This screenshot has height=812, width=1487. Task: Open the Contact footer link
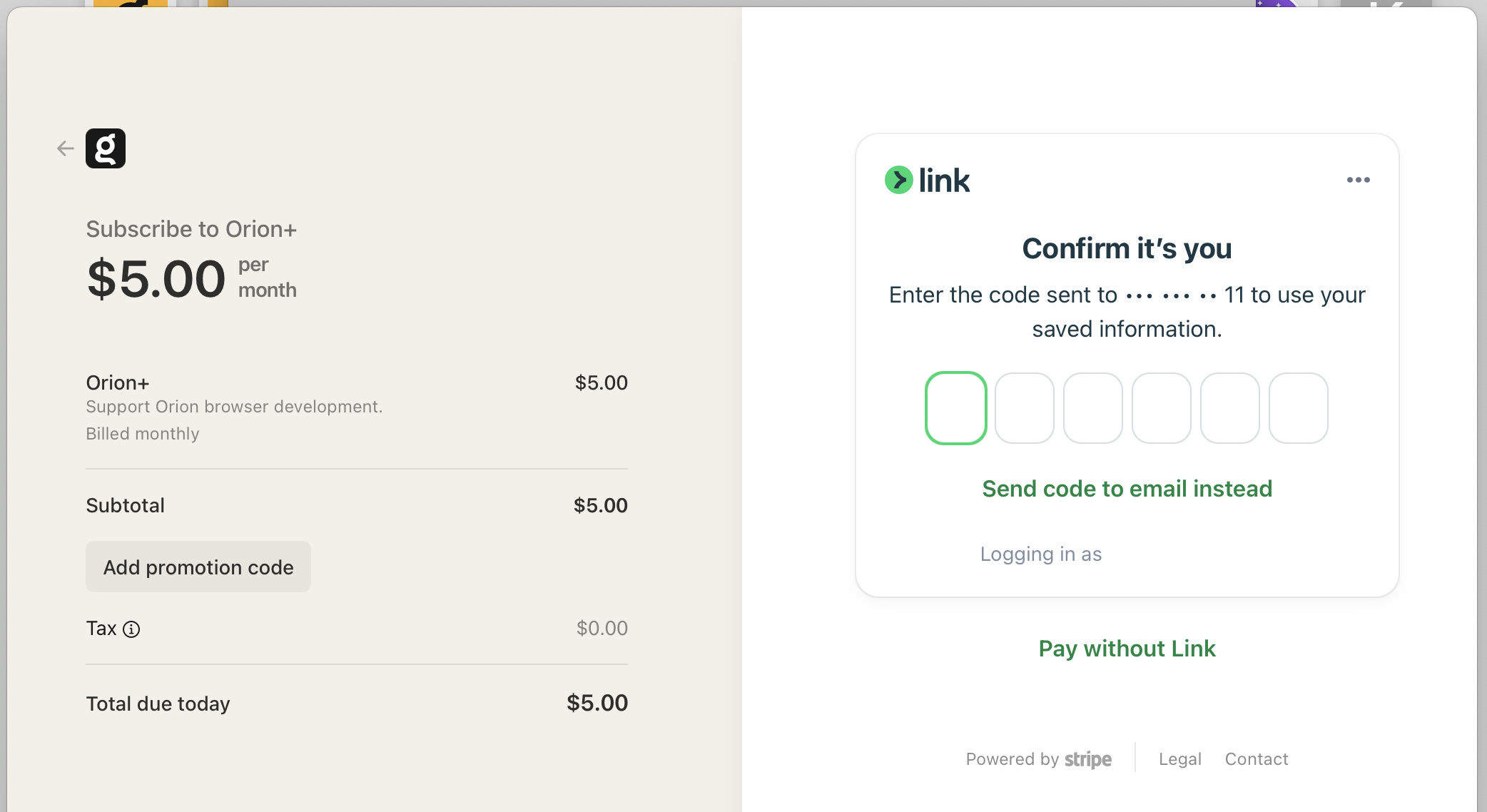(1257, 759)
